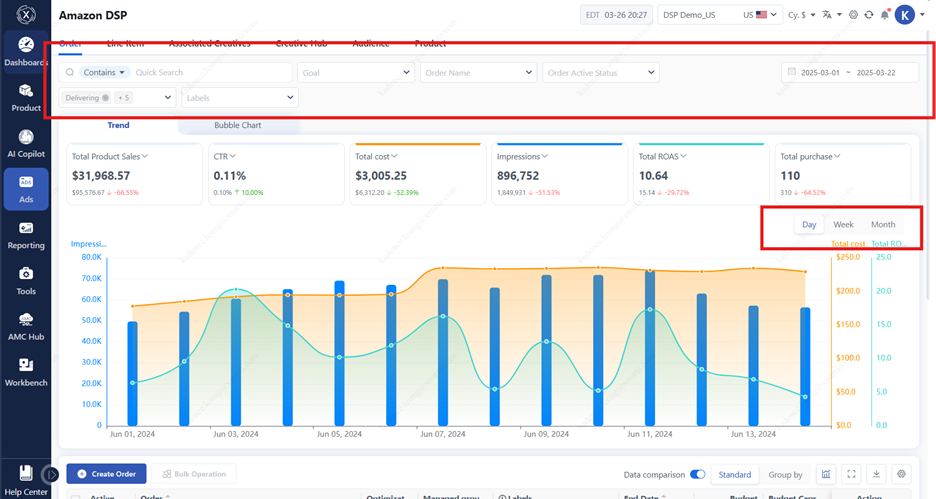The width and height of the screenshot is (936, 499).
Task: Open the Workbench sidebar icon
Action: tap(26, 370)
